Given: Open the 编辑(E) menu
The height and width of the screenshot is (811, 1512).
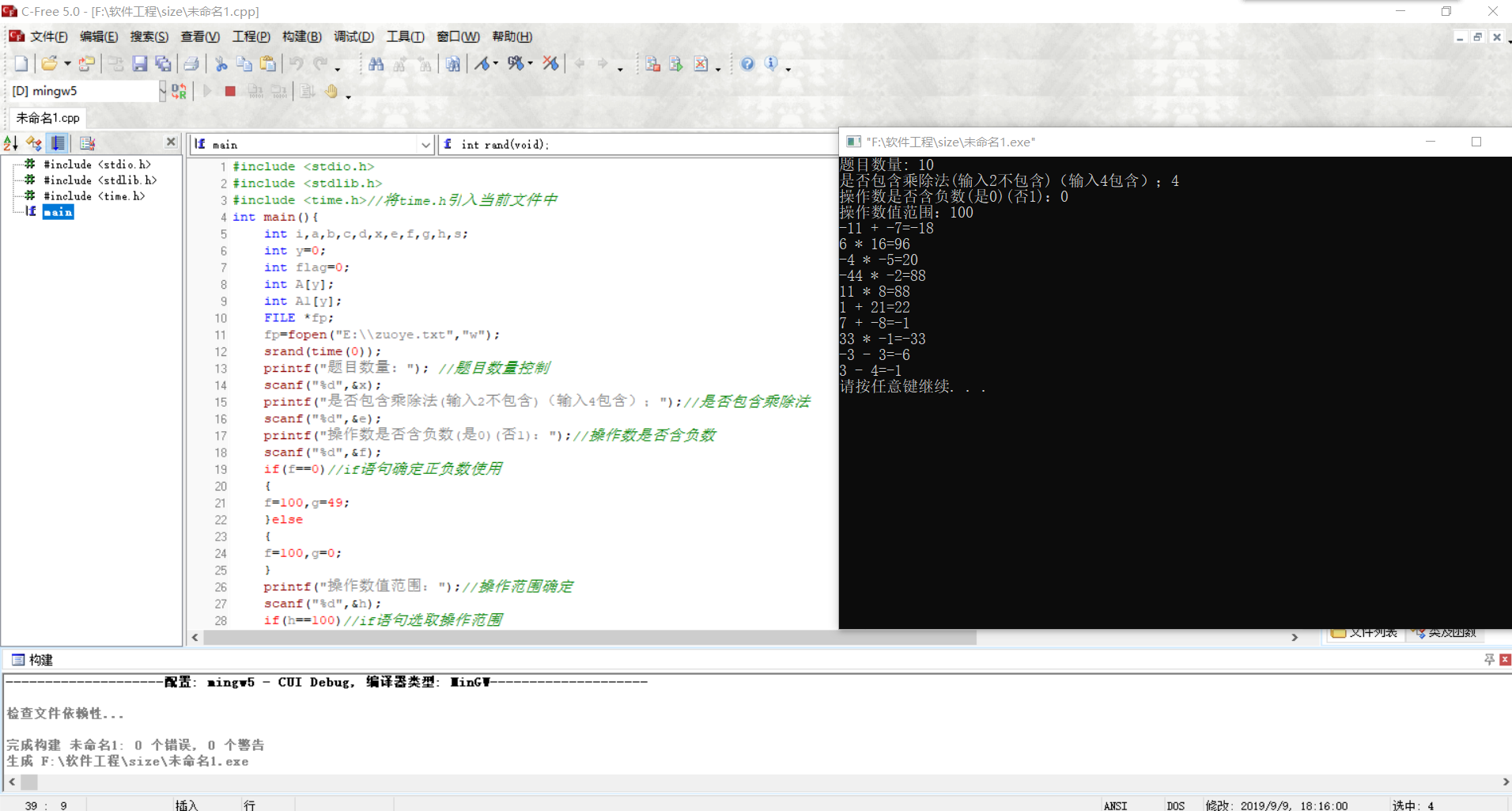Looking at the screenshot, I should [99, 36].
